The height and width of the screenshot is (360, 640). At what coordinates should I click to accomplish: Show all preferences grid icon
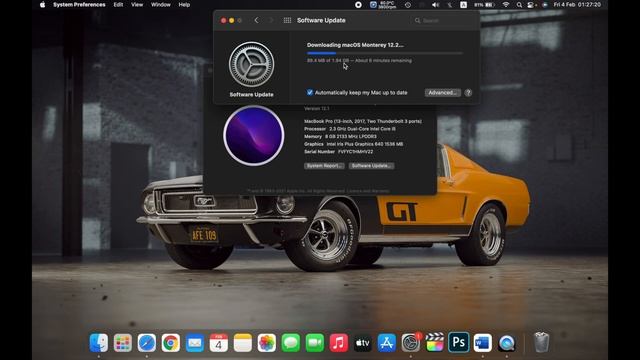click(x=287, y=20)
